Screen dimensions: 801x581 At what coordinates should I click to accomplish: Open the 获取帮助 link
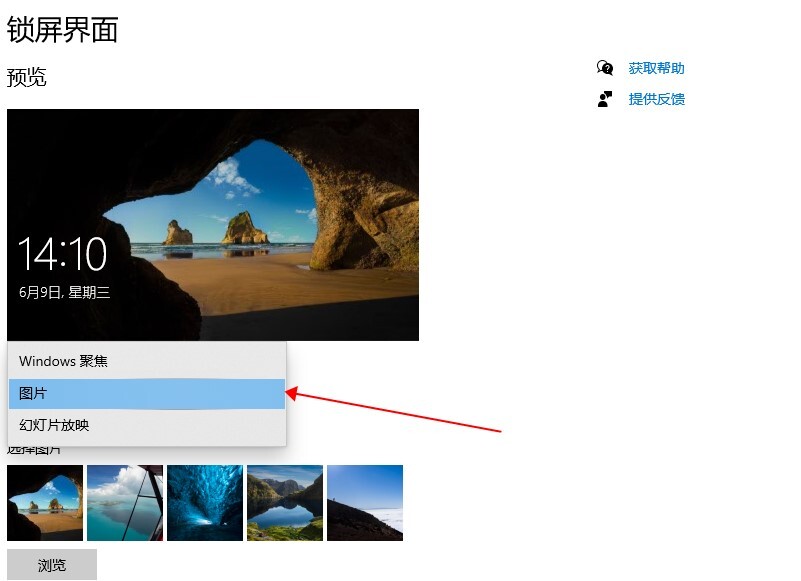click(x=656, y=68)
